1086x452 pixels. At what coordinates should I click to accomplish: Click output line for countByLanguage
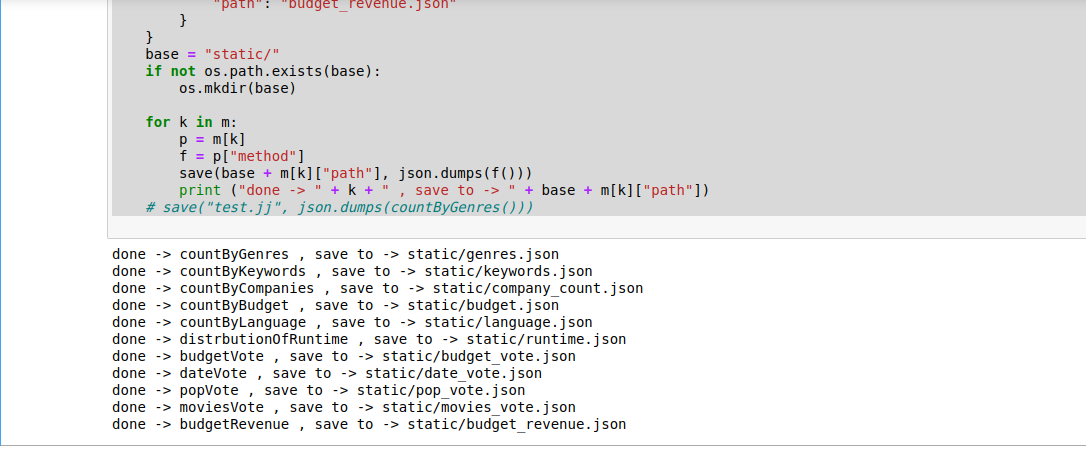(352, 323)
